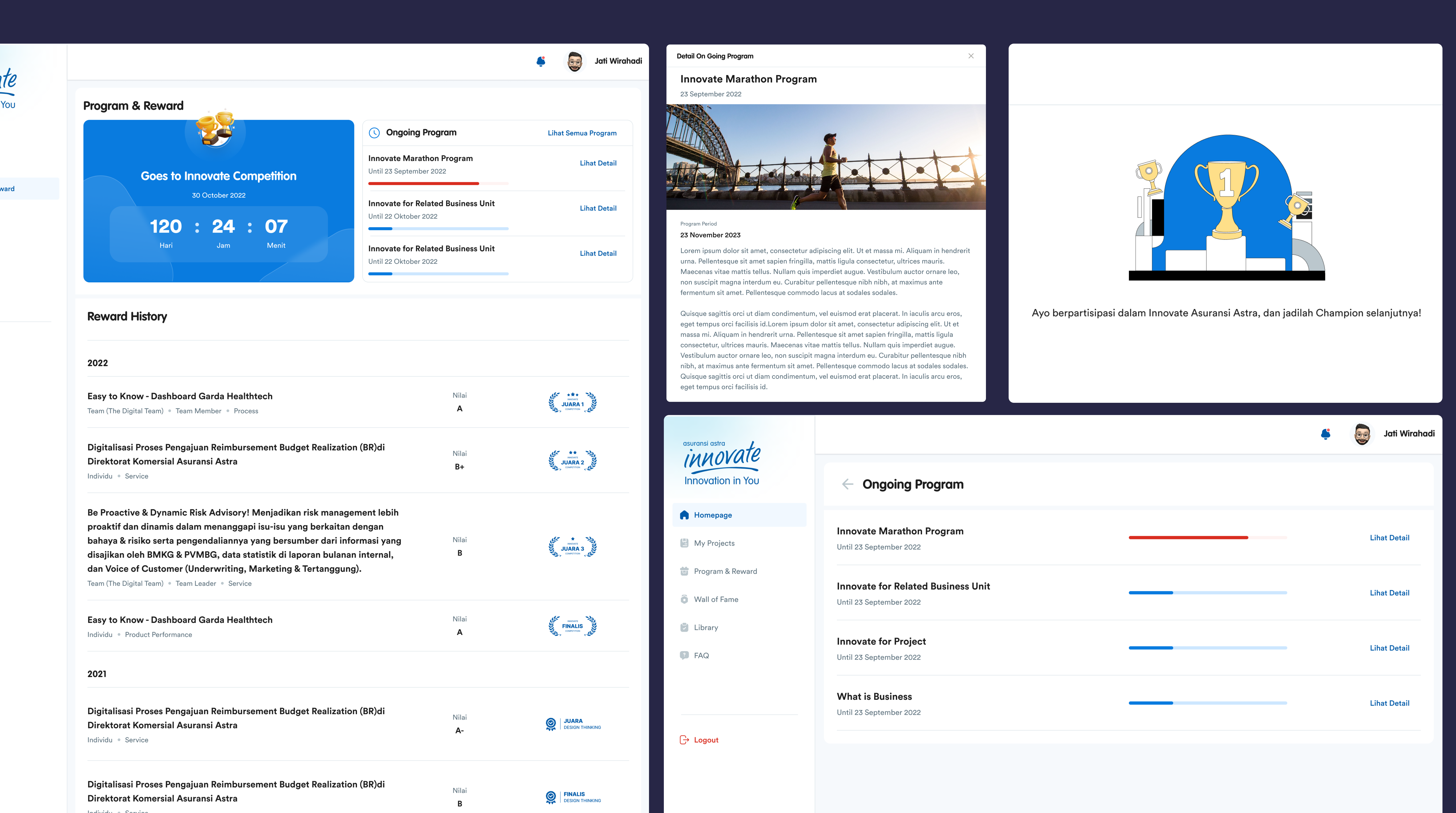1456x813 pixels.
Task: Click the FINALIS Design Thinking badge
Action: (573, 797)
